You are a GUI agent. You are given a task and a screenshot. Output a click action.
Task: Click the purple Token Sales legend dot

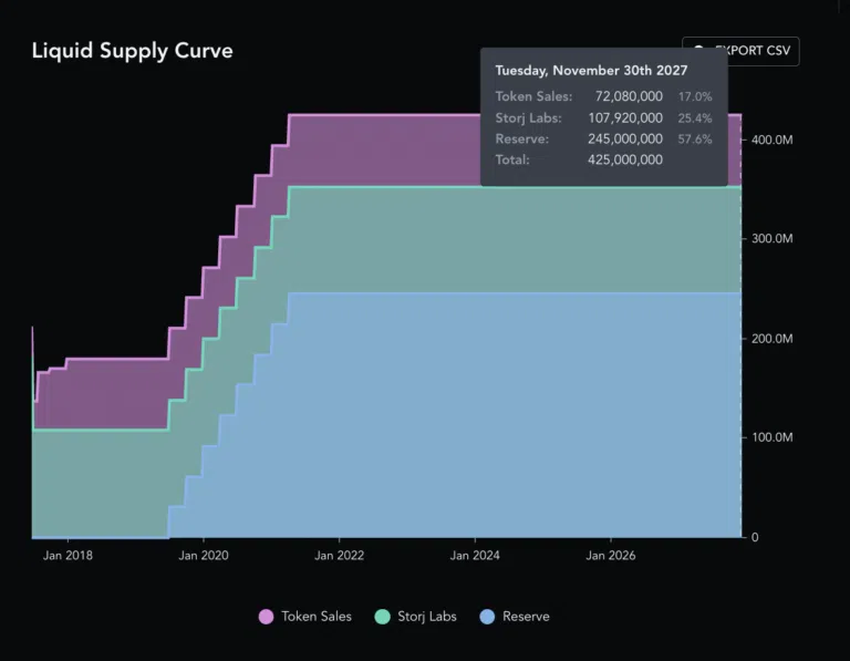(266, 617)
